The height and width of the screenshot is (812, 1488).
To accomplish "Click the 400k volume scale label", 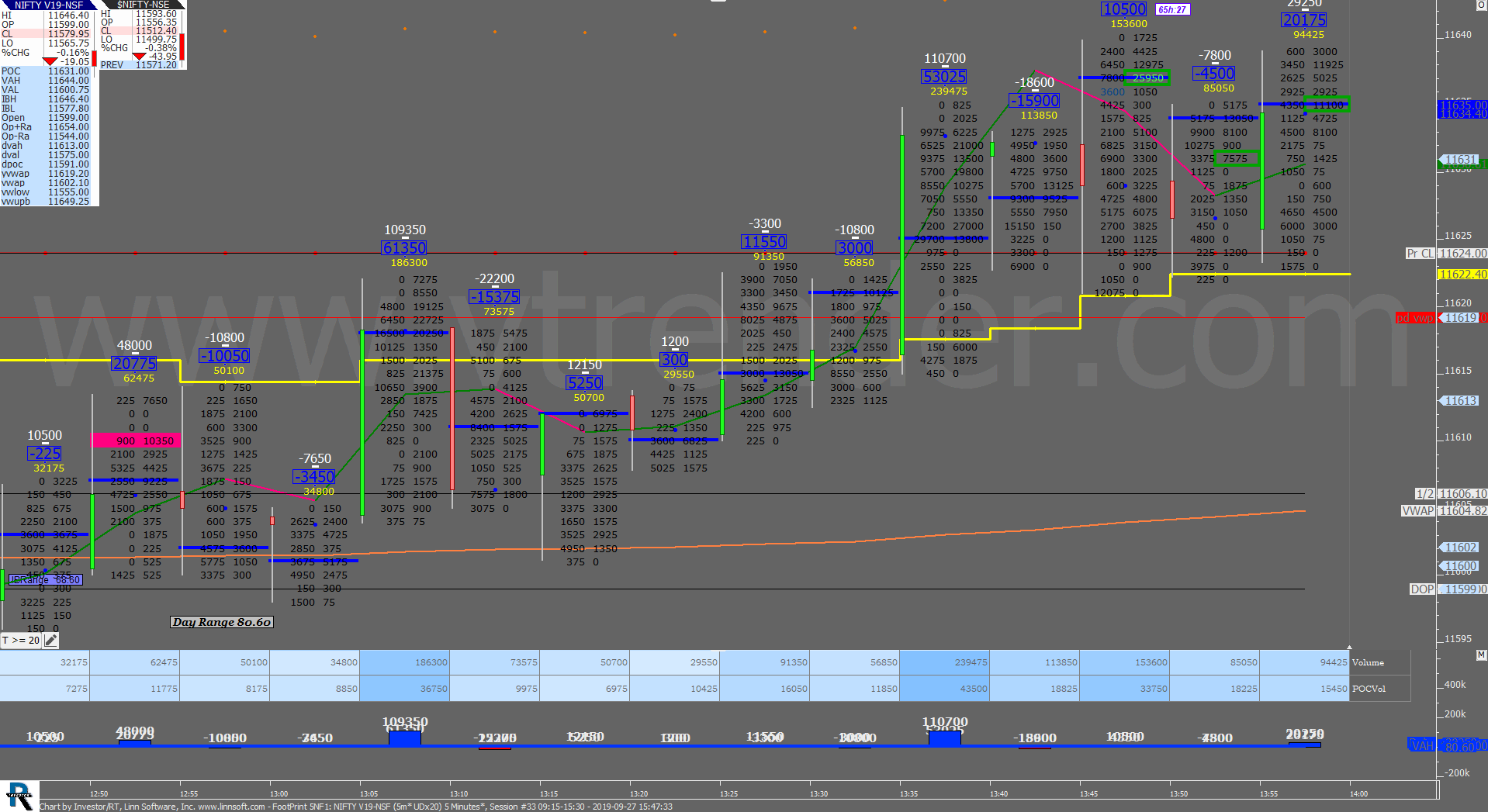I will pyautogui.click(x=1455, y=685).
